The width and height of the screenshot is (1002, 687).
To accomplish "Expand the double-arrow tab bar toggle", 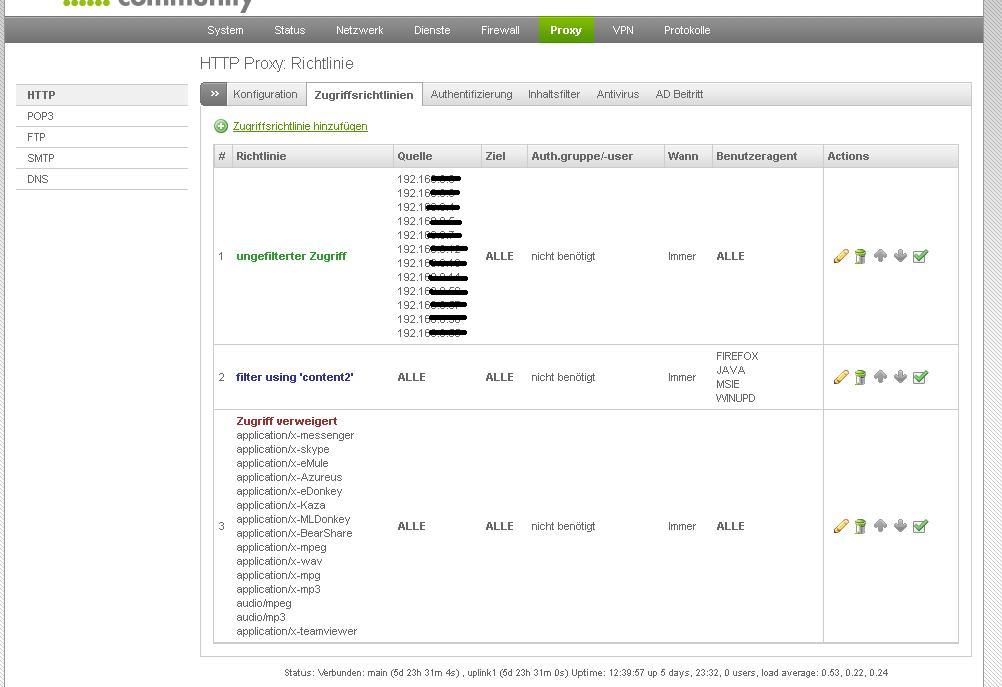I will [213, 94].
